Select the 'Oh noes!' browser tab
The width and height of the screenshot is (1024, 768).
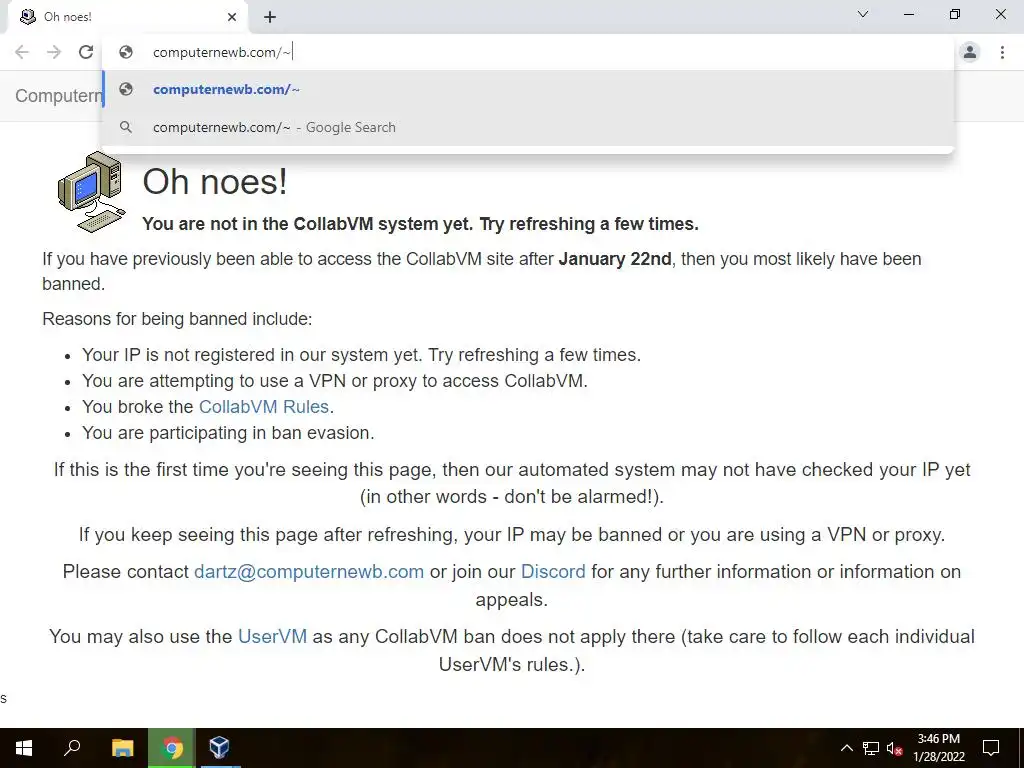pyautogui.click(x=127, y=17)
